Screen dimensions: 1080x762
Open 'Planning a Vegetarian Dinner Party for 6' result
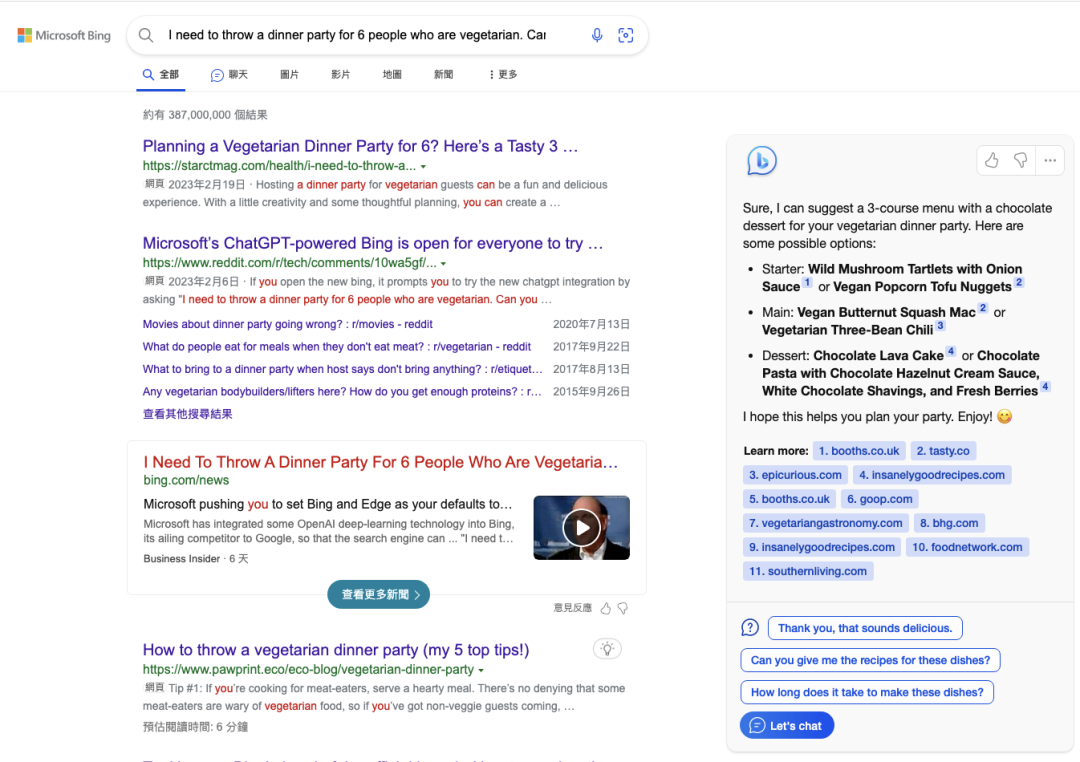point(360,146)
